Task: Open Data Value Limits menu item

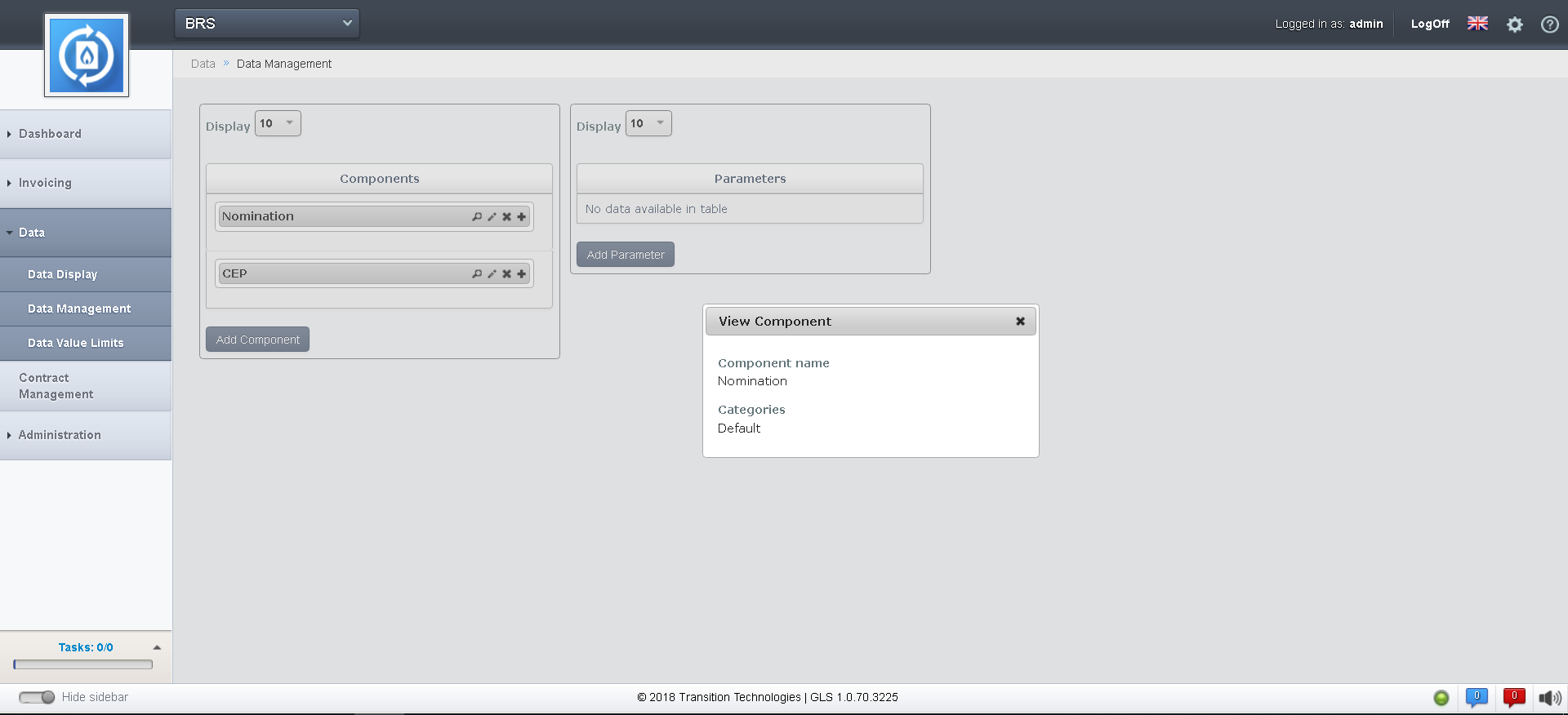Action: (76, 344)
